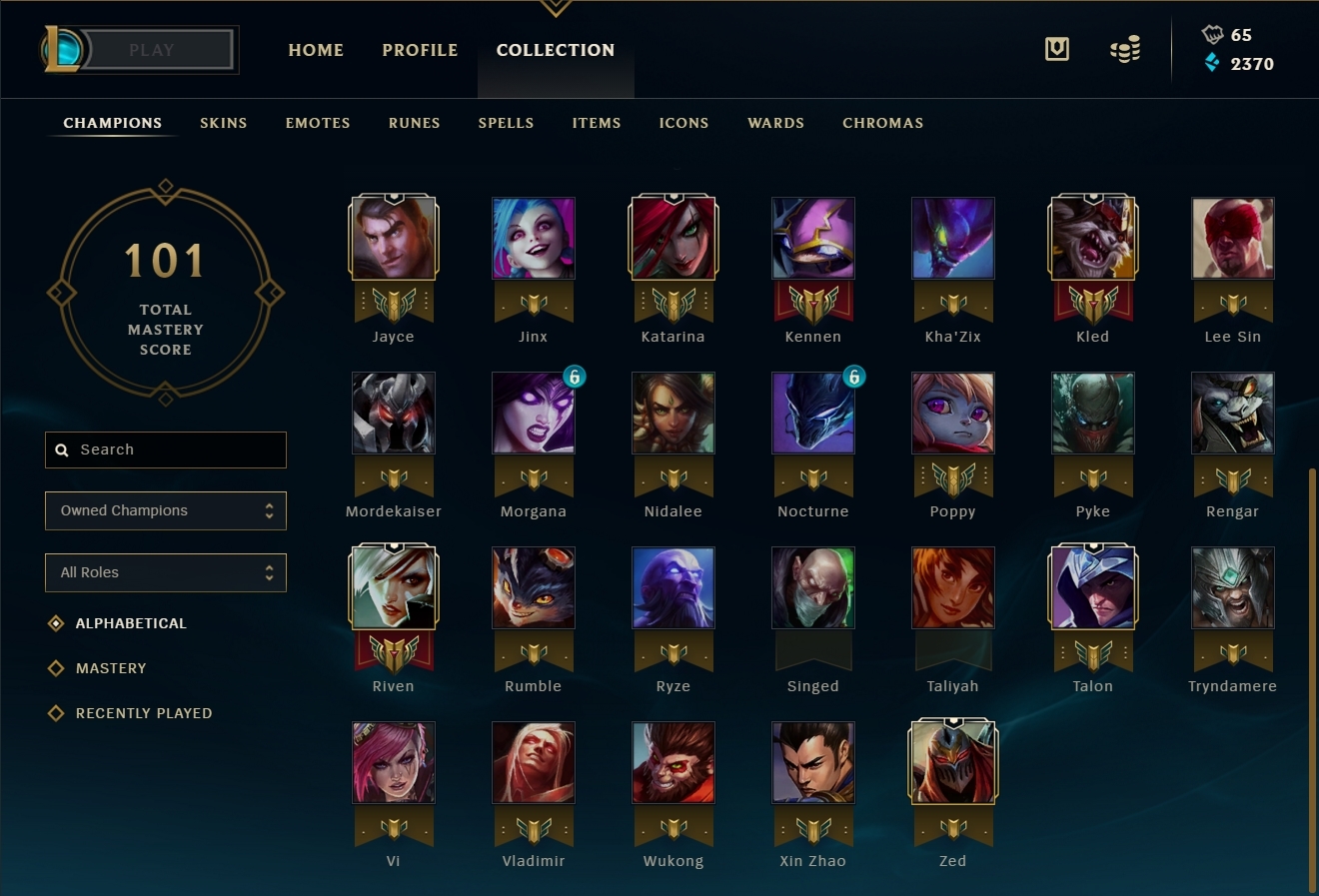The width and height of the screenshot is (1319, 896).
Task: Click Riven's mastery crest icon
Action: (394, 652)
